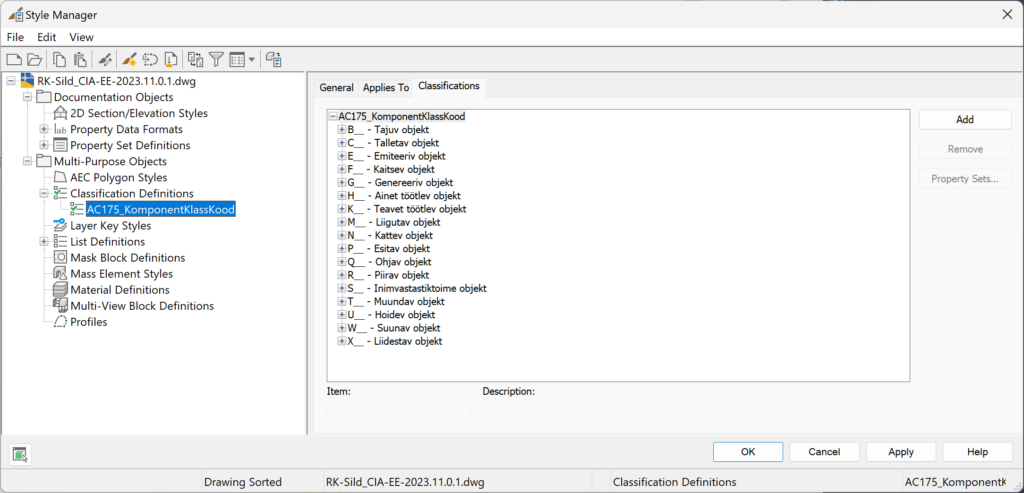Collapse the AC175_KomponentKlassKood classification tree root
The height and width of the screenshot is (493, 1024).
click(333, 116)
